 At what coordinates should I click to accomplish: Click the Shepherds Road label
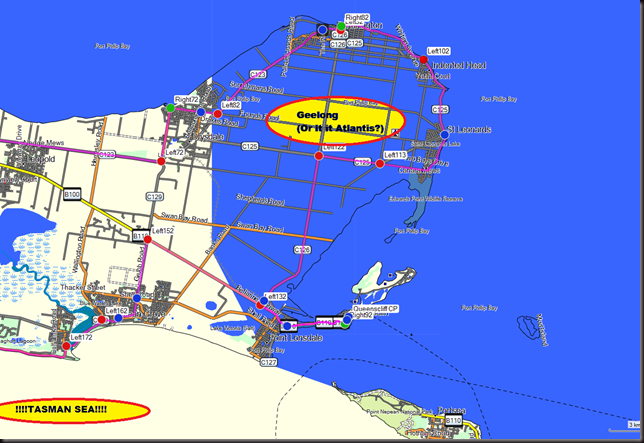[x=260, y=200]
